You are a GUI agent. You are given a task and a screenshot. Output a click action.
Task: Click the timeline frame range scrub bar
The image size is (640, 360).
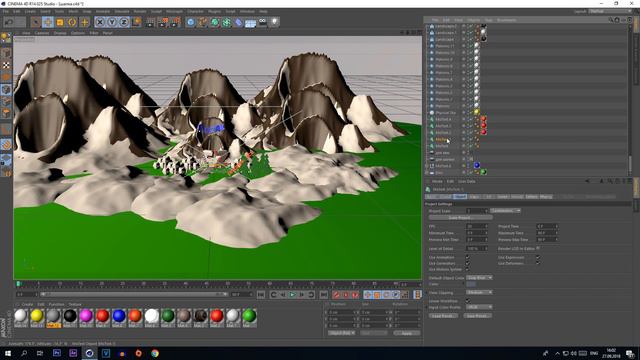click(134, 294)
